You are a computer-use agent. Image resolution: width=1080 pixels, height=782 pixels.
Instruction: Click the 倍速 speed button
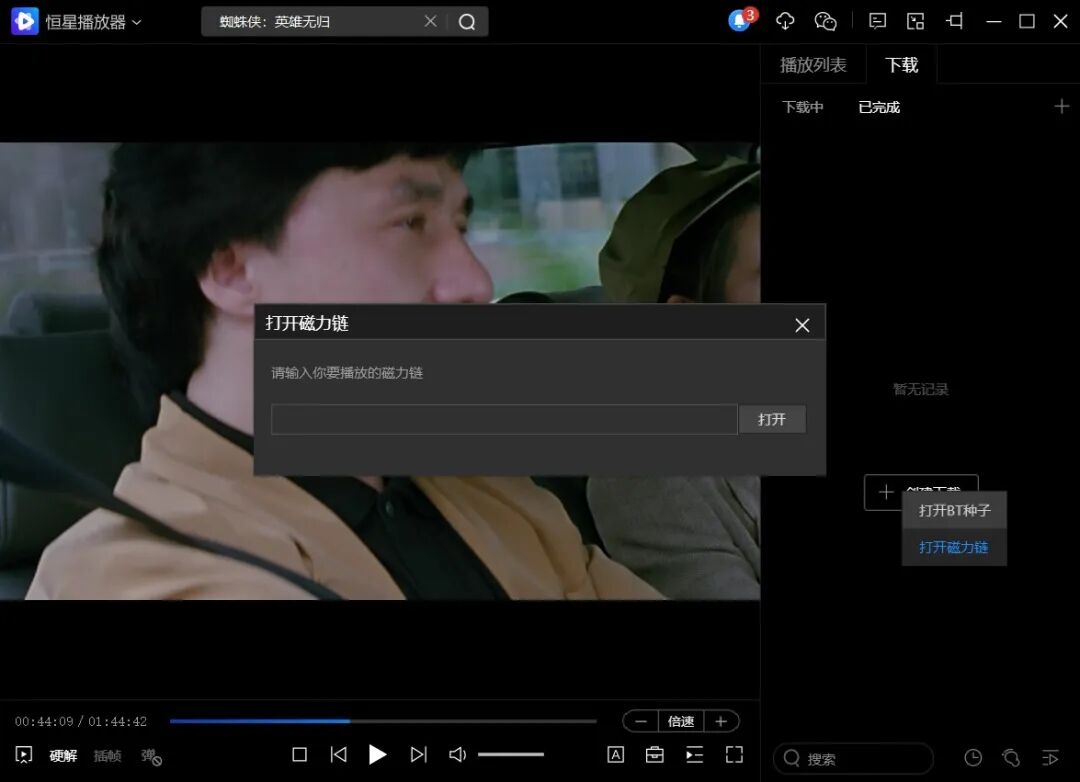(681, 721)
